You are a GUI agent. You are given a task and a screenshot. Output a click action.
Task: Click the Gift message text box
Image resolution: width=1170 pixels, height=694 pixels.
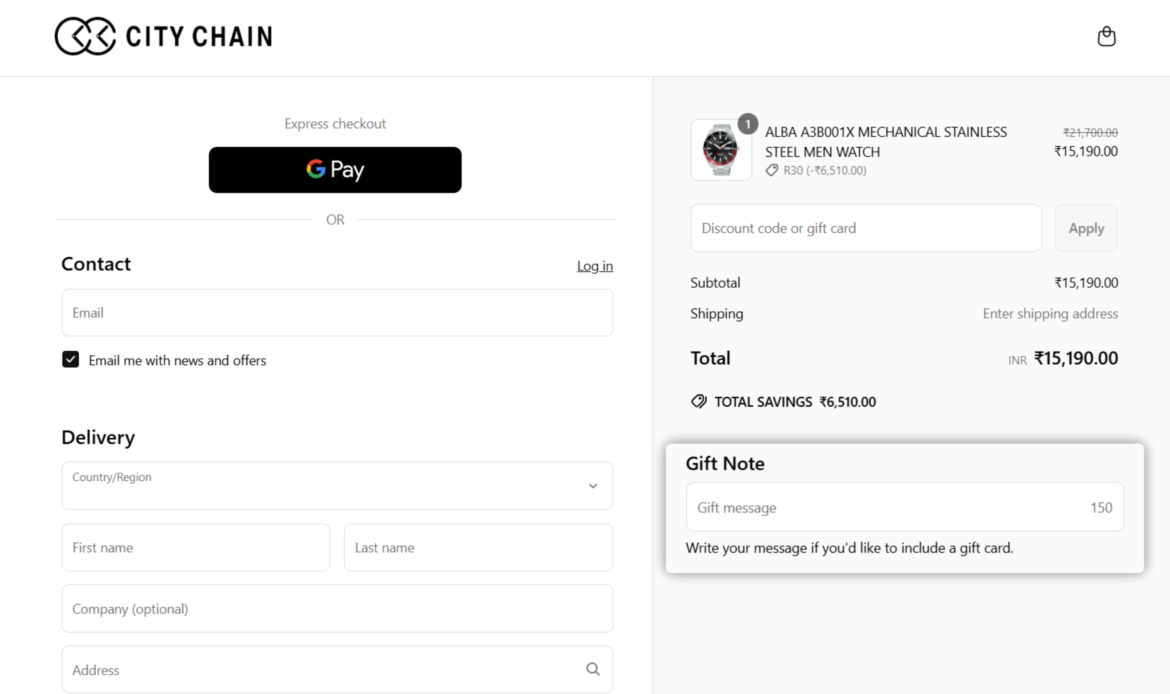click(904, 507)
